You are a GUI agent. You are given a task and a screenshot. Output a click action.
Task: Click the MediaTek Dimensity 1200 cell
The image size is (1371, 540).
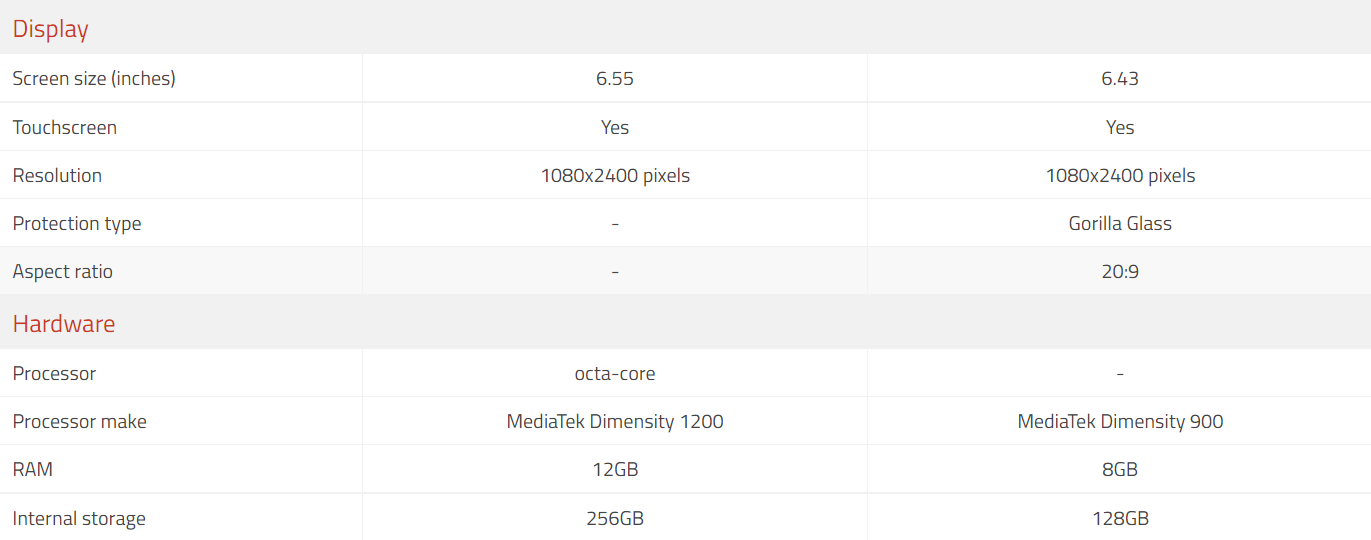click(x=615, y=421)
